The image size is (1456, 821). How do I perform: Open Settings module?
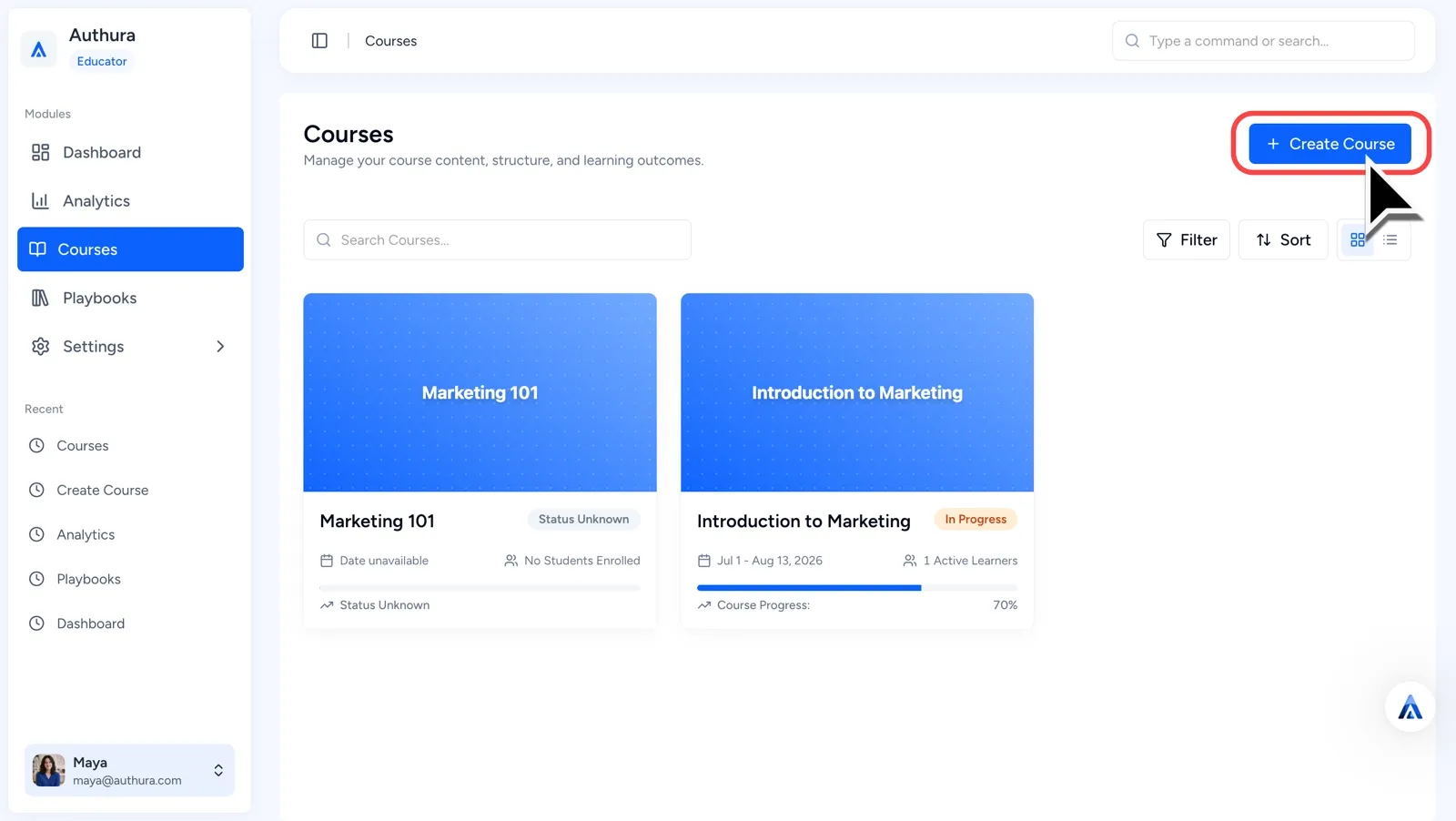(x=130, y=347)
